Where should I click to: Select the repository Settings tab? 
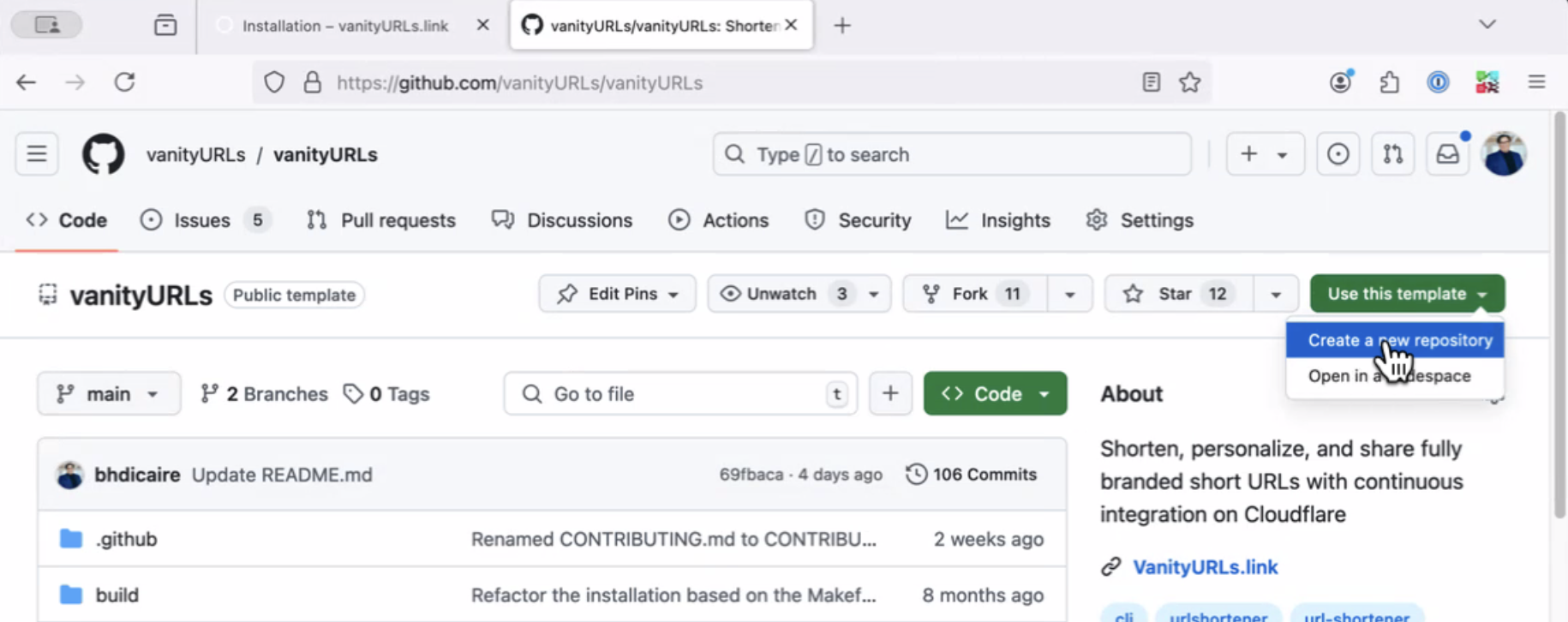[x=1140, y=220]
